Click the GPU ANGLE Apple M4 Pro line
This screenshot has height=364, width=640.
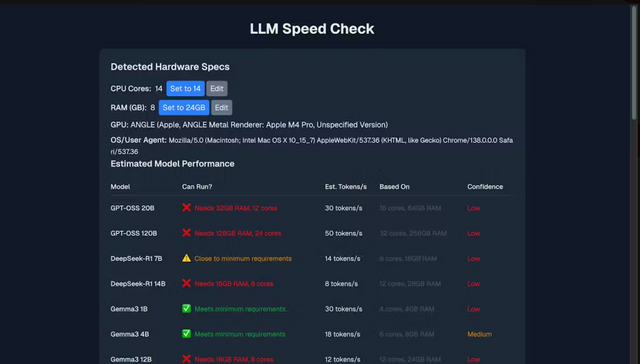coord(249,125)
